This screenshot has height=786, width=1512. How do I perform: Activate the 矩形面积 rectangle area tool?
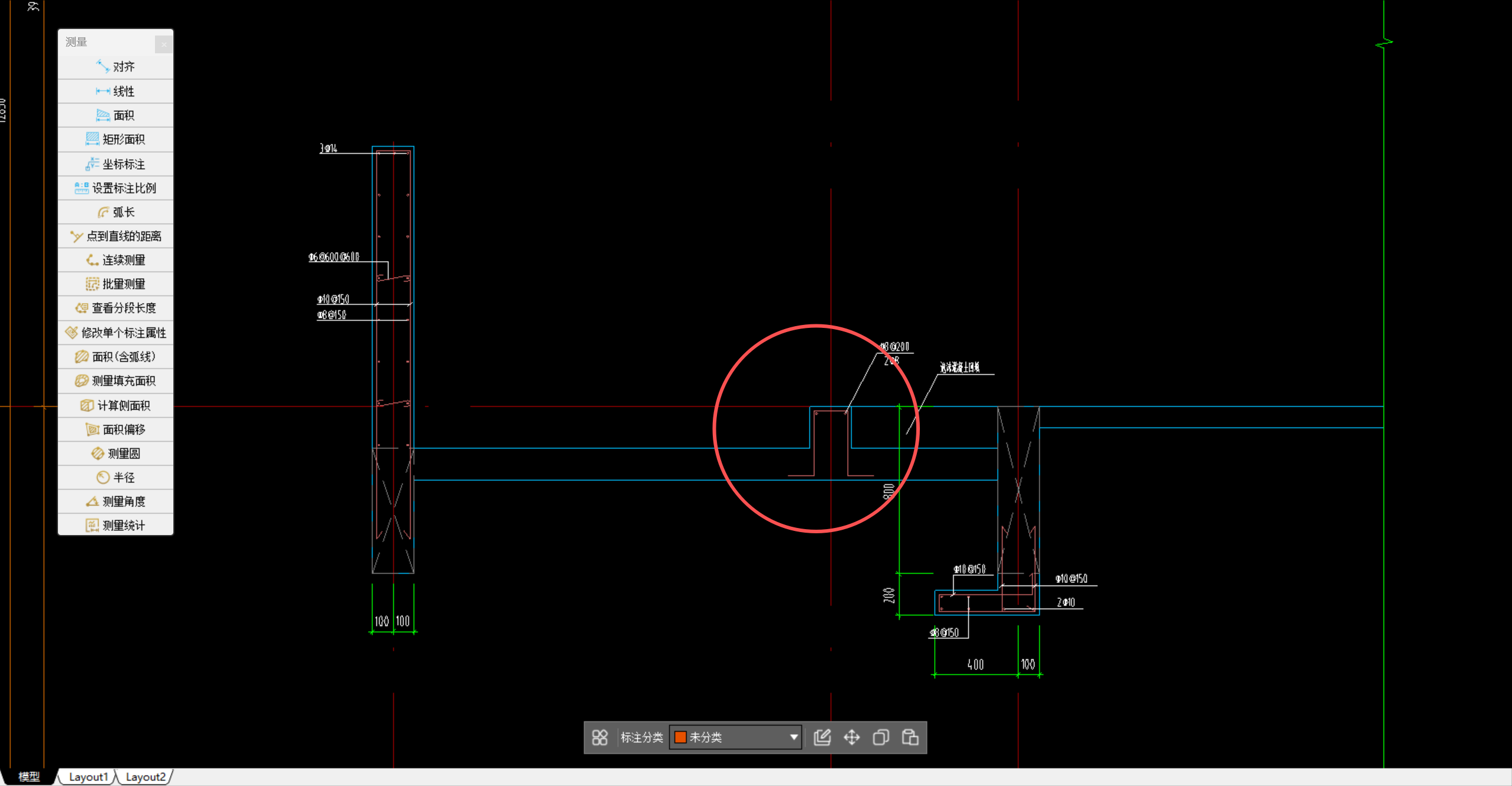[x=116, y=139]
